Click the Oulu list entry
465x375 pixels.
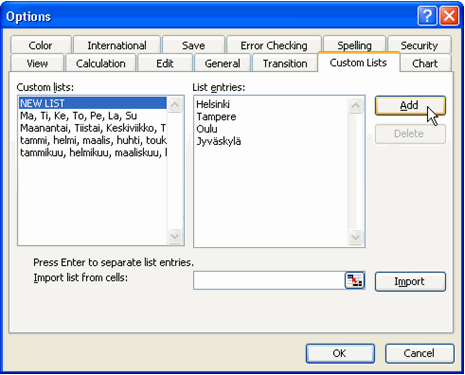pos(207,129)
